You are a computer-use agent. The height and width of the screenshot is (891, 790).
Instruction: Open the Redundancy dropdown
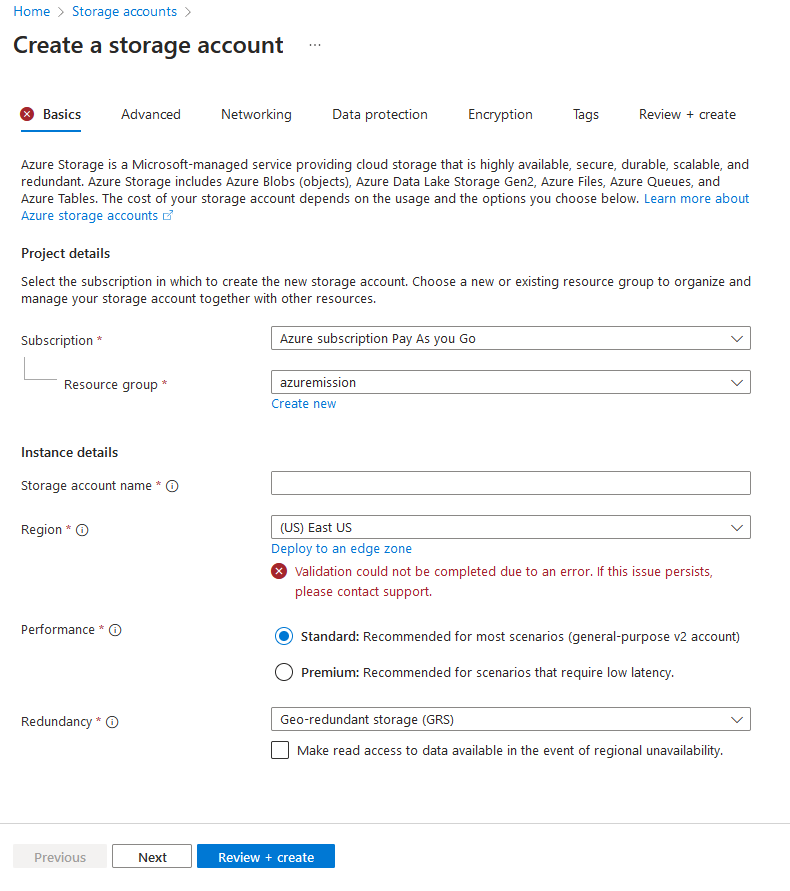[510, 719]
